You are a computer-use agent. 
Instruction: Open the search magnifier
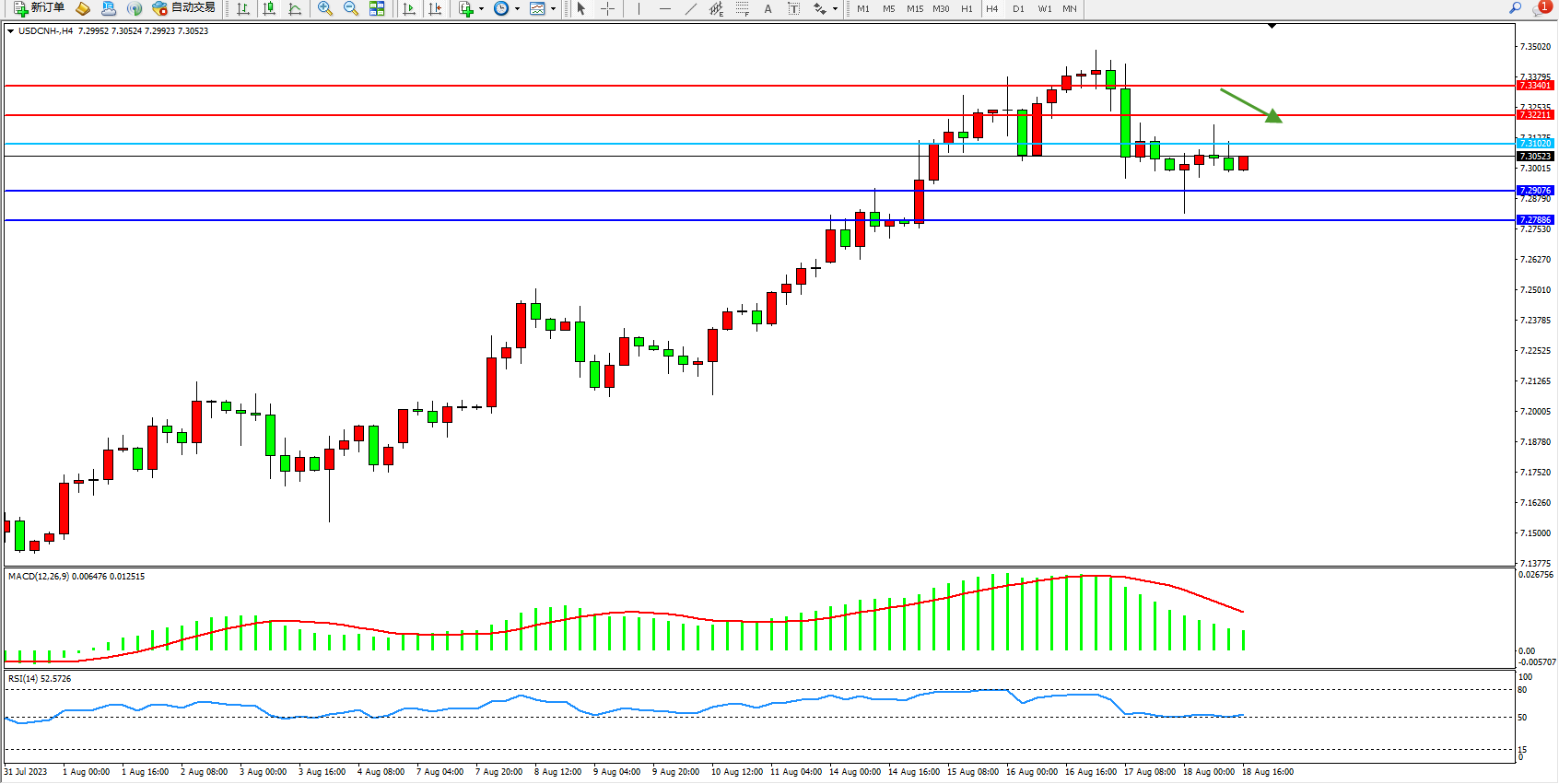pos(1515,8)
